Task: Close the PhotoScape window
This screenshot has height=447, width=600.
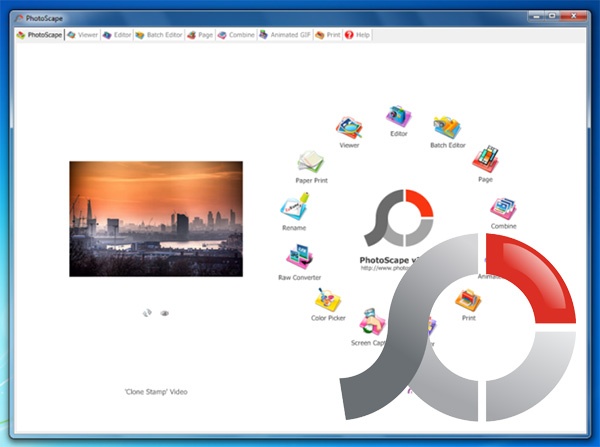Action: [x=573, y=16]
